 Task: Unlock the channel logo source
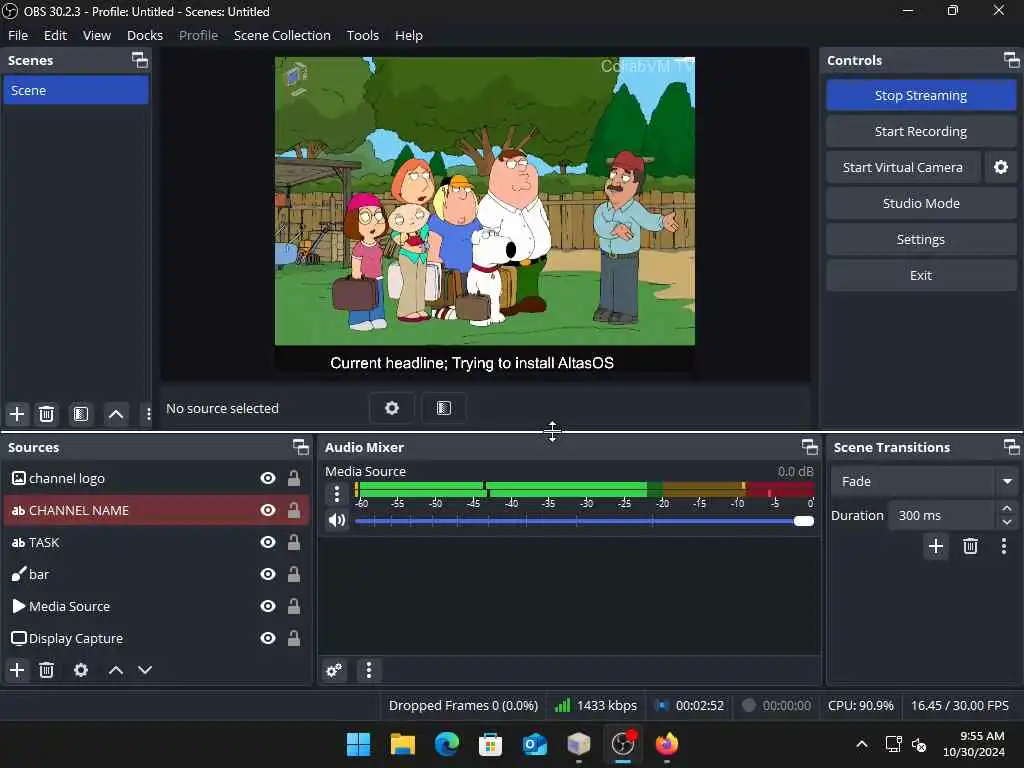[x=294, y=478]
